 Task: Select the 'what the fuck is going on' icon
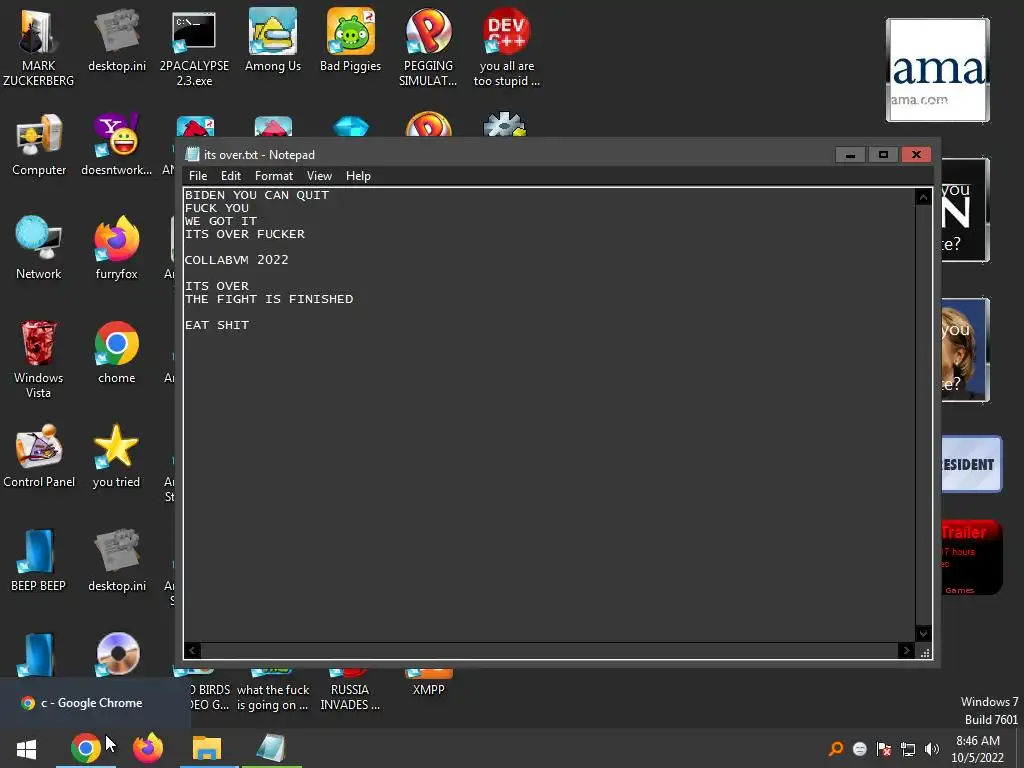[272, 692]
